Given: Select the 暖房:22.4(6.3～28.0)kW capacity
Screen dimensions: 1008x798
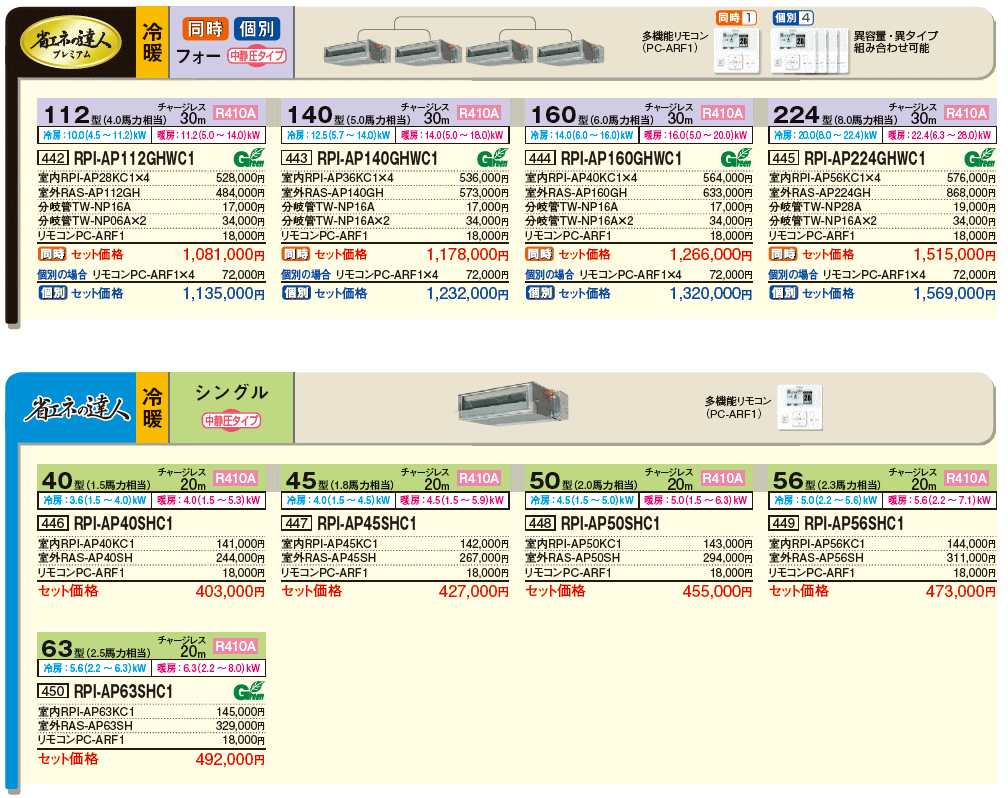Looking at the screenshot, I should (939, 135).
